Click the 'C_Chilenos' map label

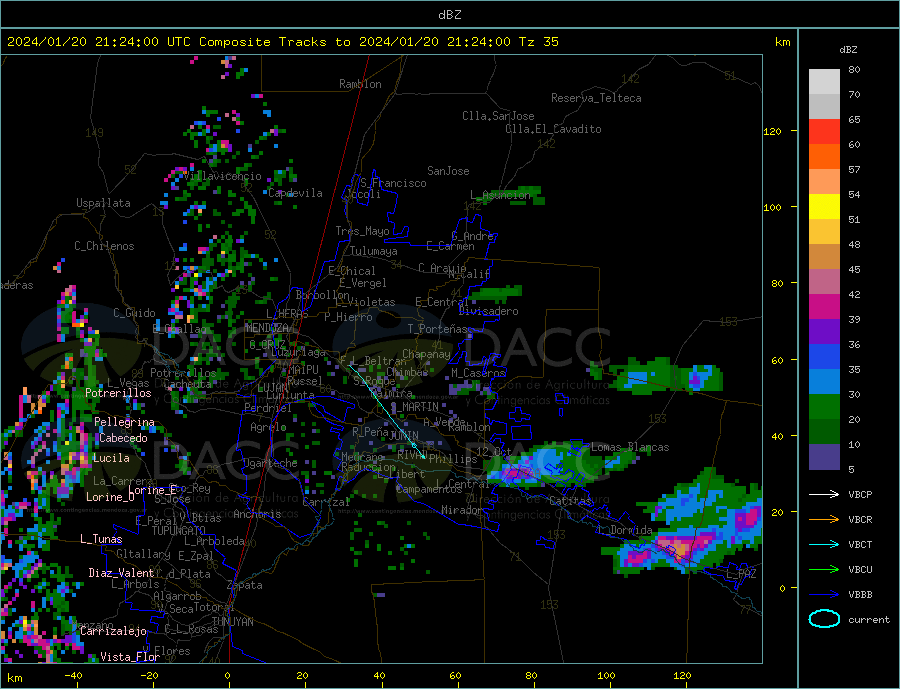pyautogui.click(x=104, y=246)
